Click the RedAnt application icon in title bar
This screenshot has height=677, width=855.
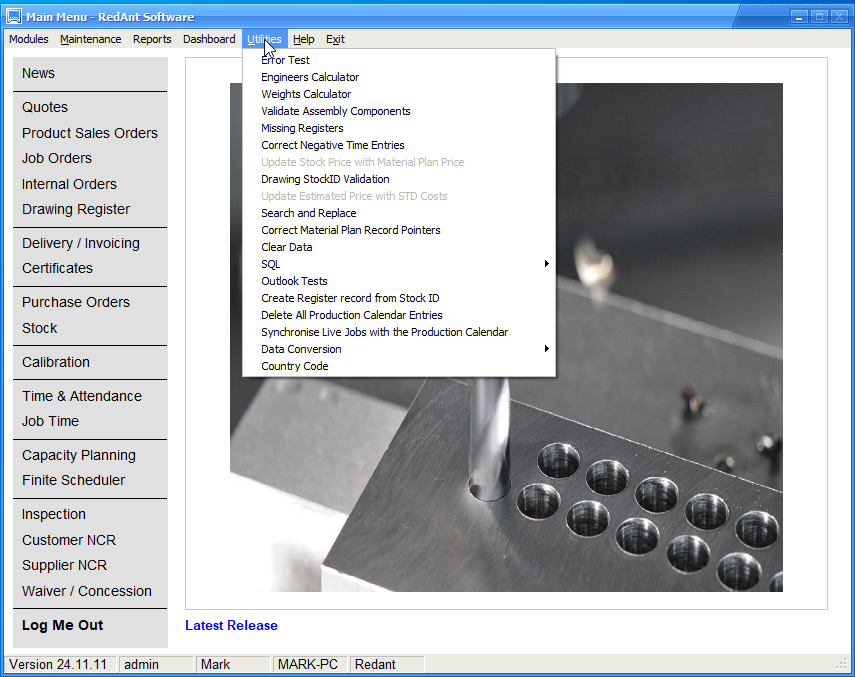14,16
